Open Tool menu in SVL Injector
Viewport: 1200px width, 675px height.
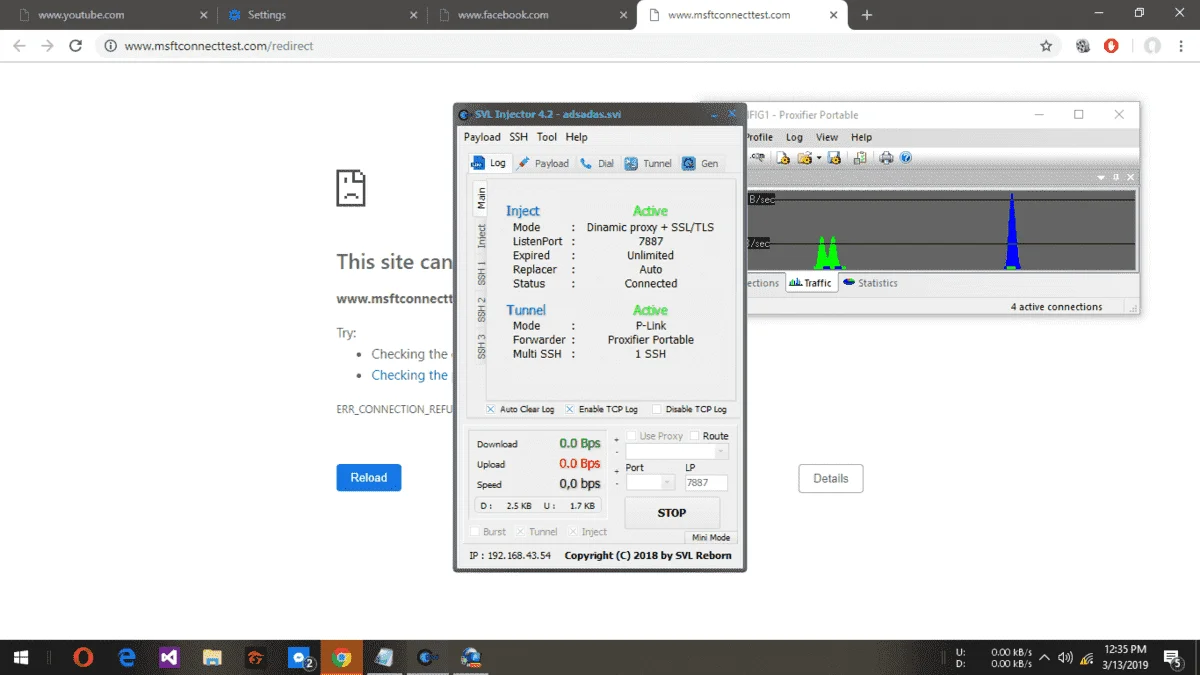[546, 137]
